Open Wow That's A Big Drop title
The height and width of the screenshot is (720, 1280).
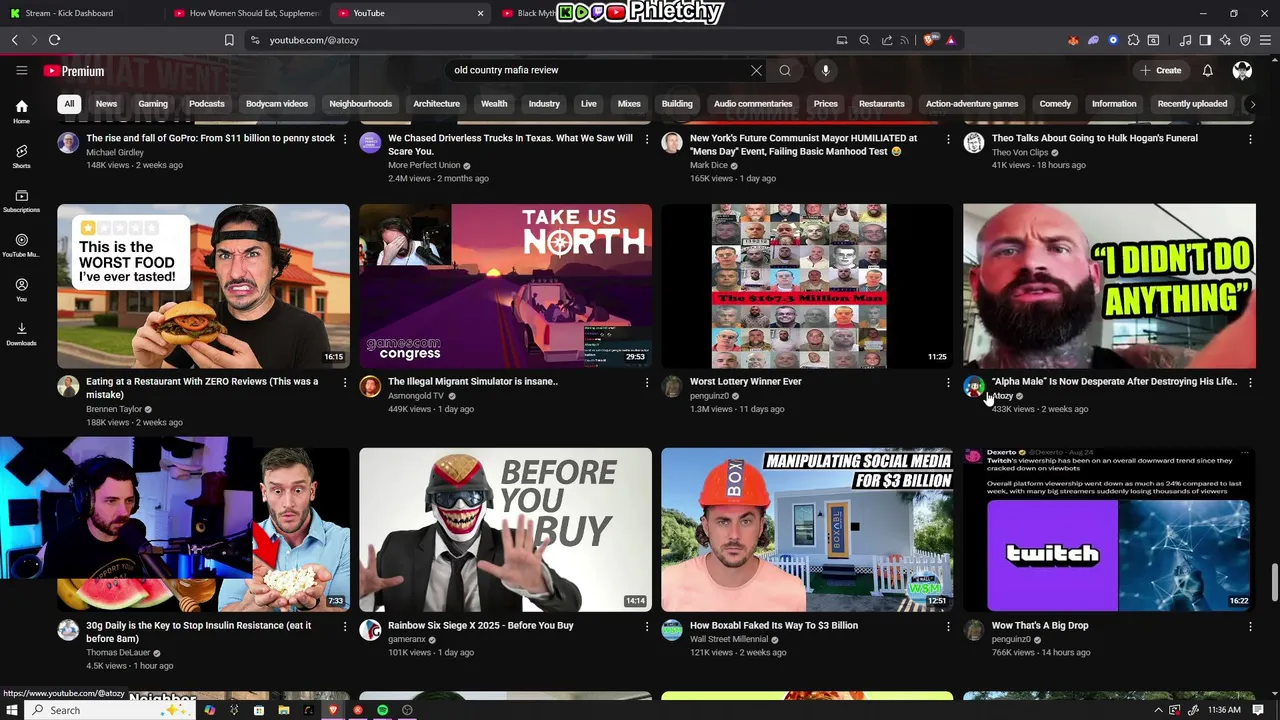(x=1040, y=626)
